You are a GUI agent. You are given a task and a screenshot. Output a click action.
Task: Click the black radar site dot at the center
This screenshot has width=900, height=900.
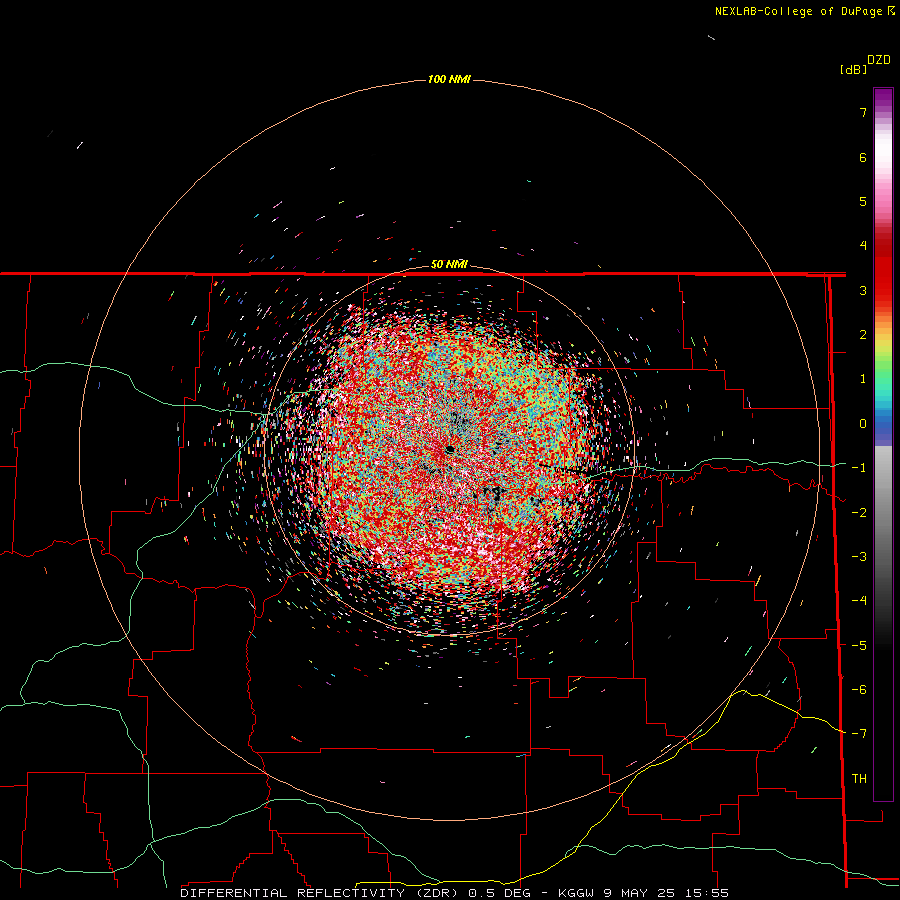450,449
